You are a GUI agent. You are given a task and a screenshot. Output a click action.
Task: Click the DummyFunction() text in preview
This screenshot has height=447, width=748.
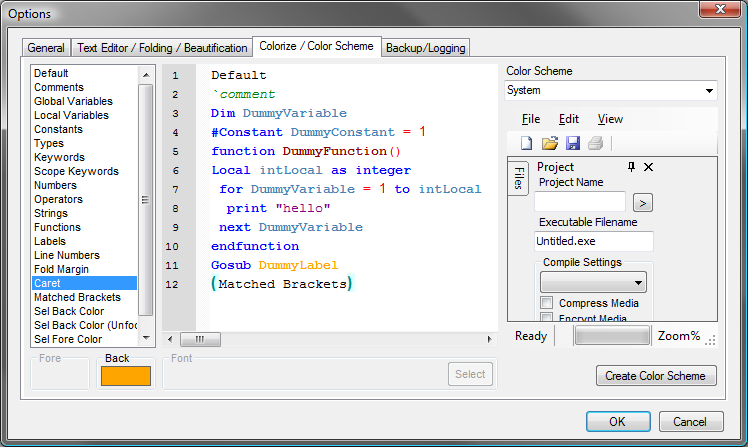[342, 151]
